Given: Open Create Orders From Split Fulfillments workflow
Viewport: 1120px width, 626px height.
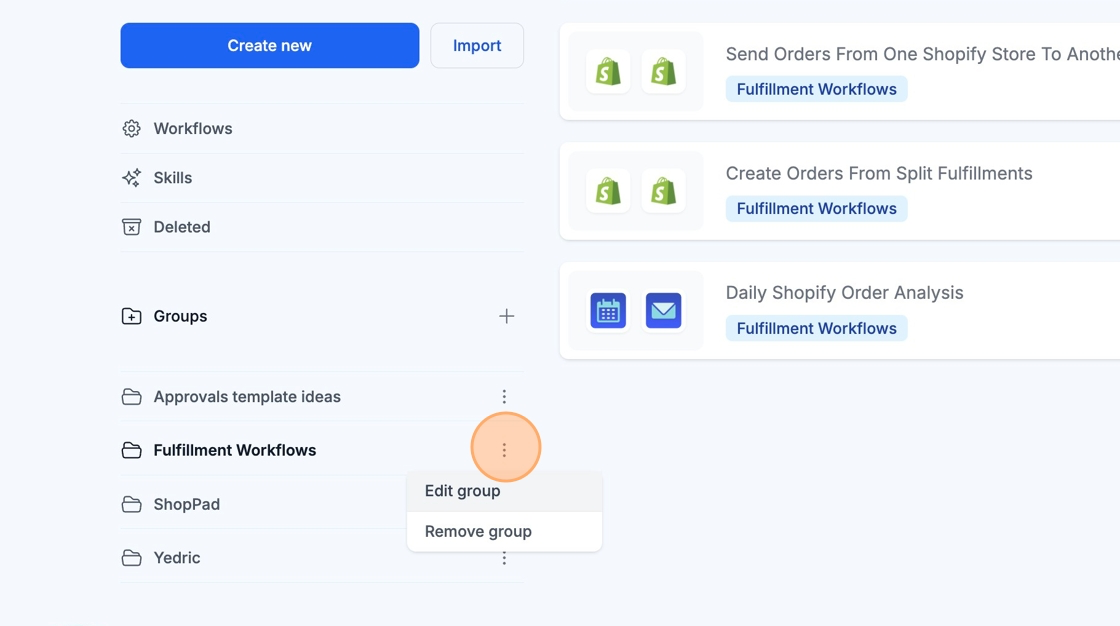Looking at the screenshot, I should click(878, 174).
